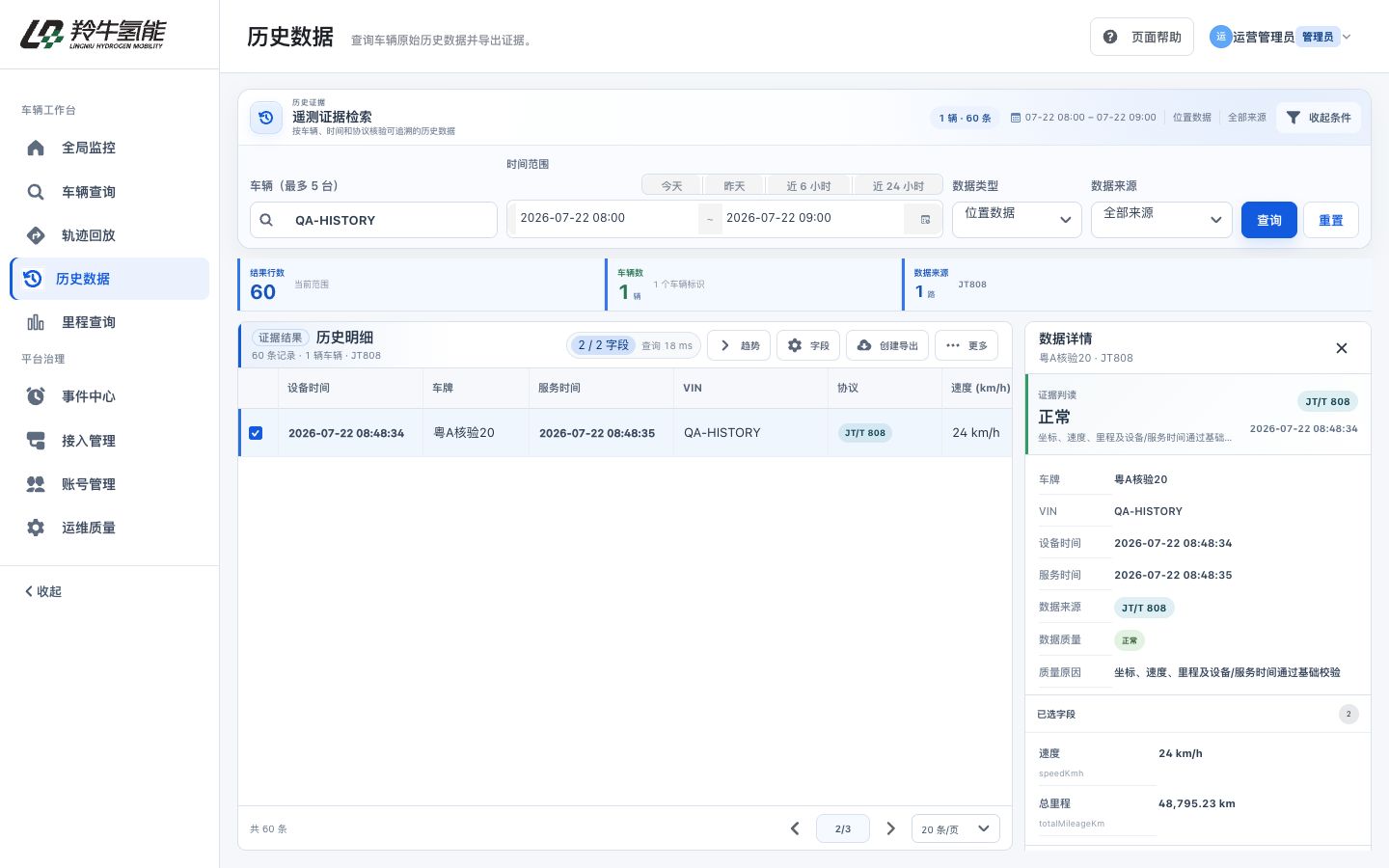The image size is (1389, 868).
Task: Open 字段 column settings
Action: click(x=808, y=345)
